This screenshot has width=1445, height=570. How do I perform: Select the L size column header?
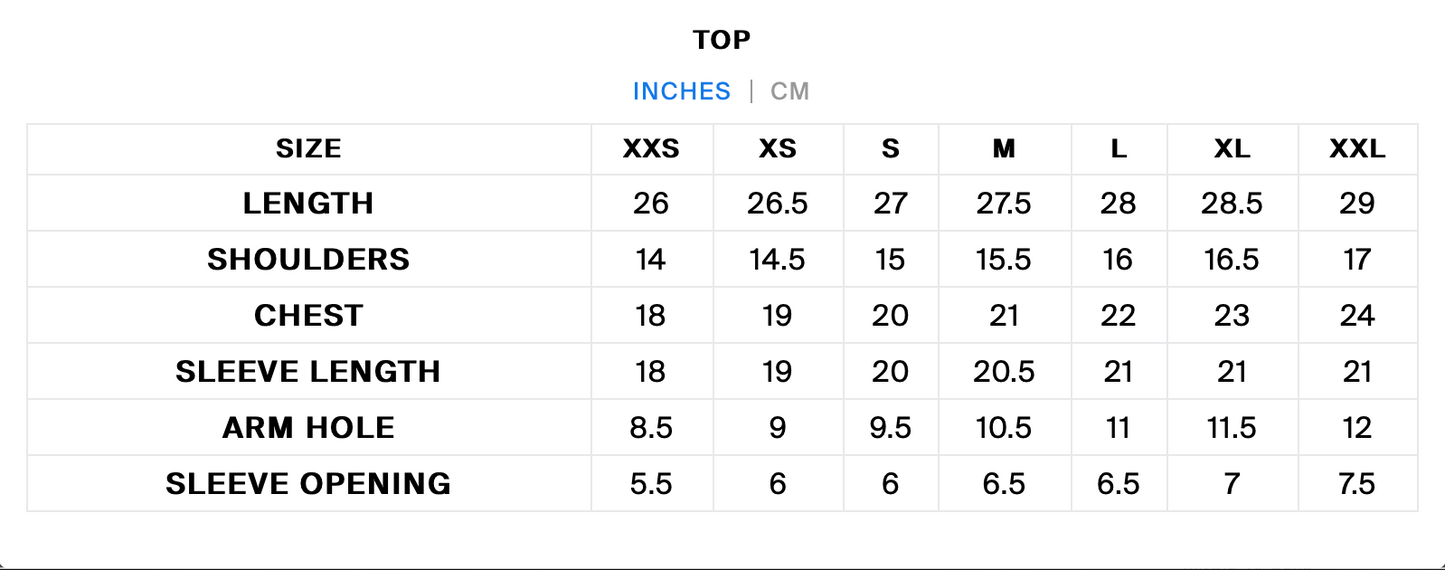click(1118, 149)
